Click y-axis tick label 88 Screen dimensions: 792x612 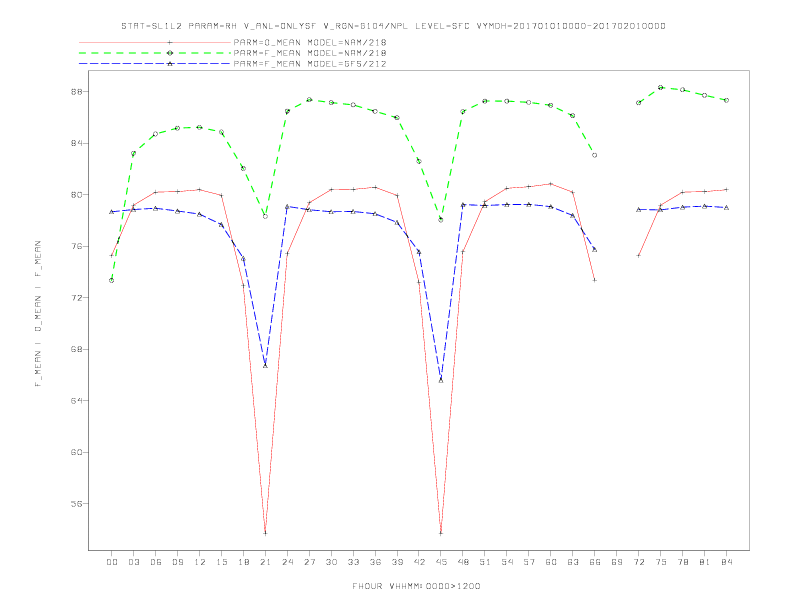click(76, 92)
